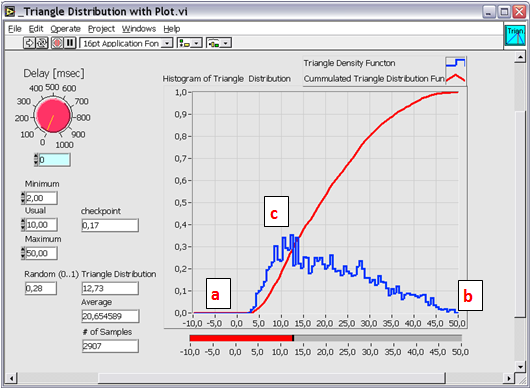Click the 1,0 label on the graph Y axis
The image size is (531, 390).
pos(180,92)
